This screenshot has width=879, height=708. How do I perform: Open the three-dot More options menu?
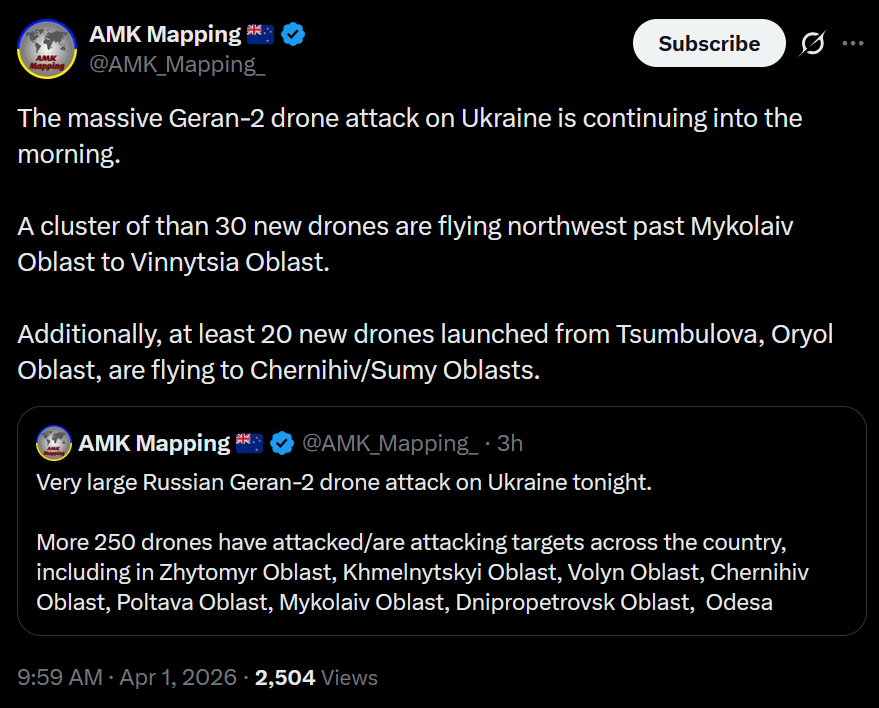point(853,44)
